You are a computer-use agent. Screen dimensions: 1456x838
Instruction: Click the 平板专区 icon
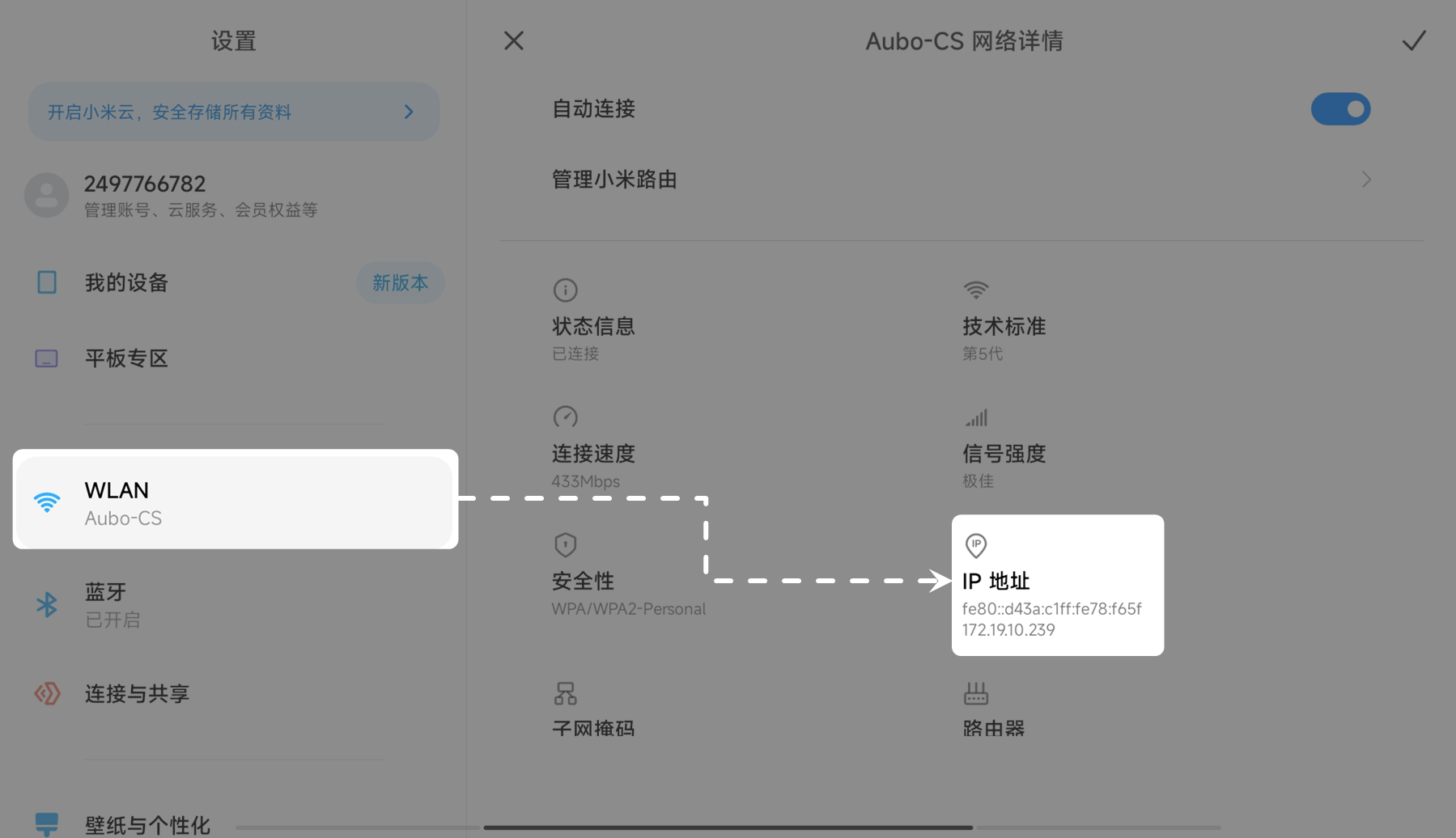pos(46,358)
